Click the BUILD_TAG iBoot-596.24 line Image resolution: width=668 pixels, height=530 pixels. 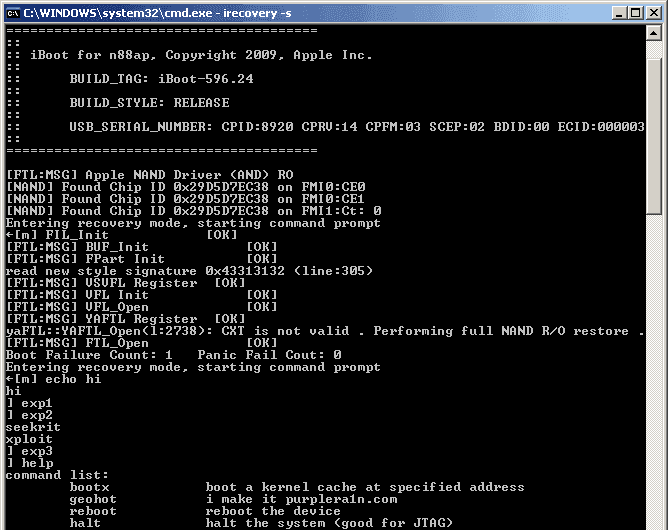click(161, 79)
